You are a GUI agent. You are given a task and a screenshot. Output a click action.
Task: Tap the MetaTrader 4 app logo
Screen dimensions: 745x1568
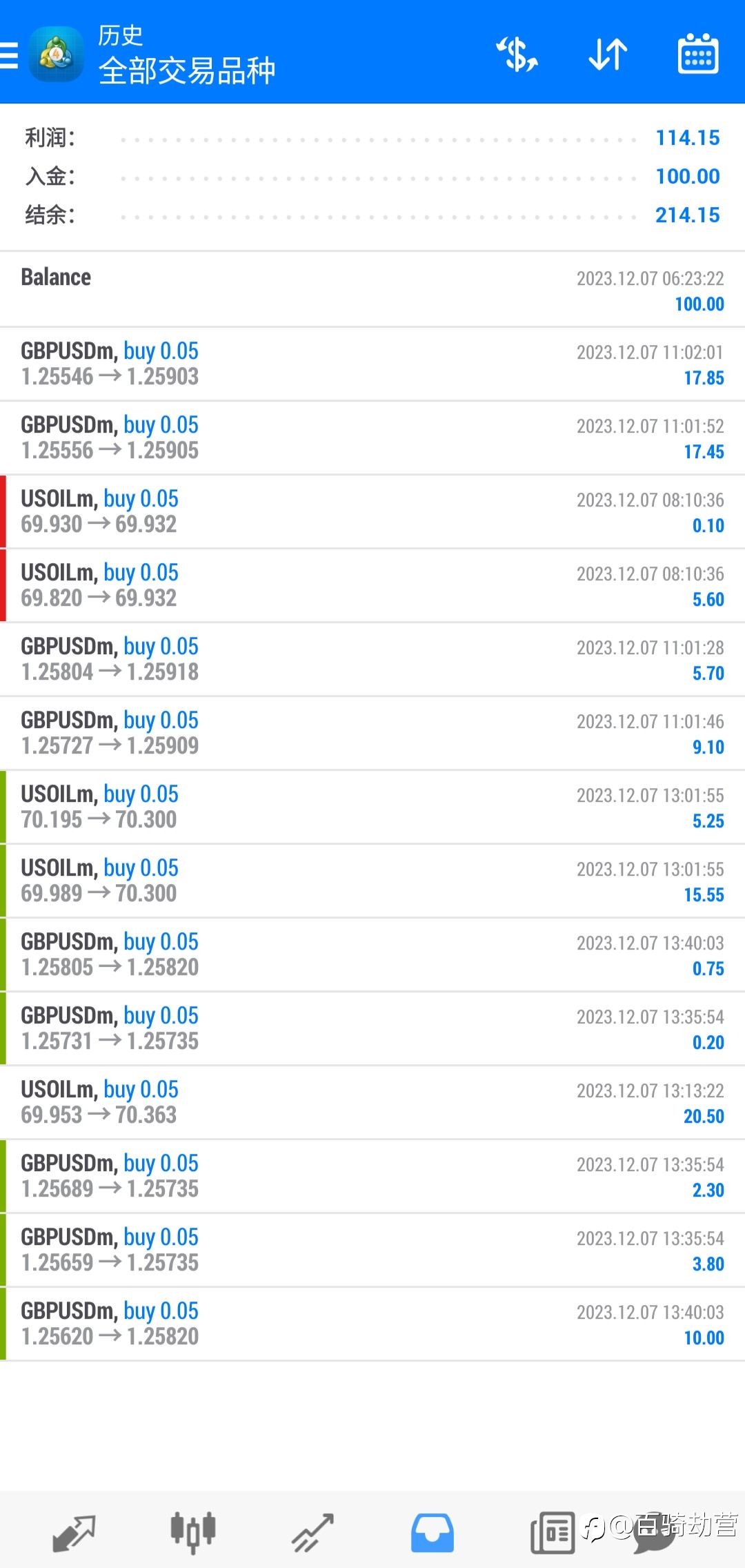point(57,54)
